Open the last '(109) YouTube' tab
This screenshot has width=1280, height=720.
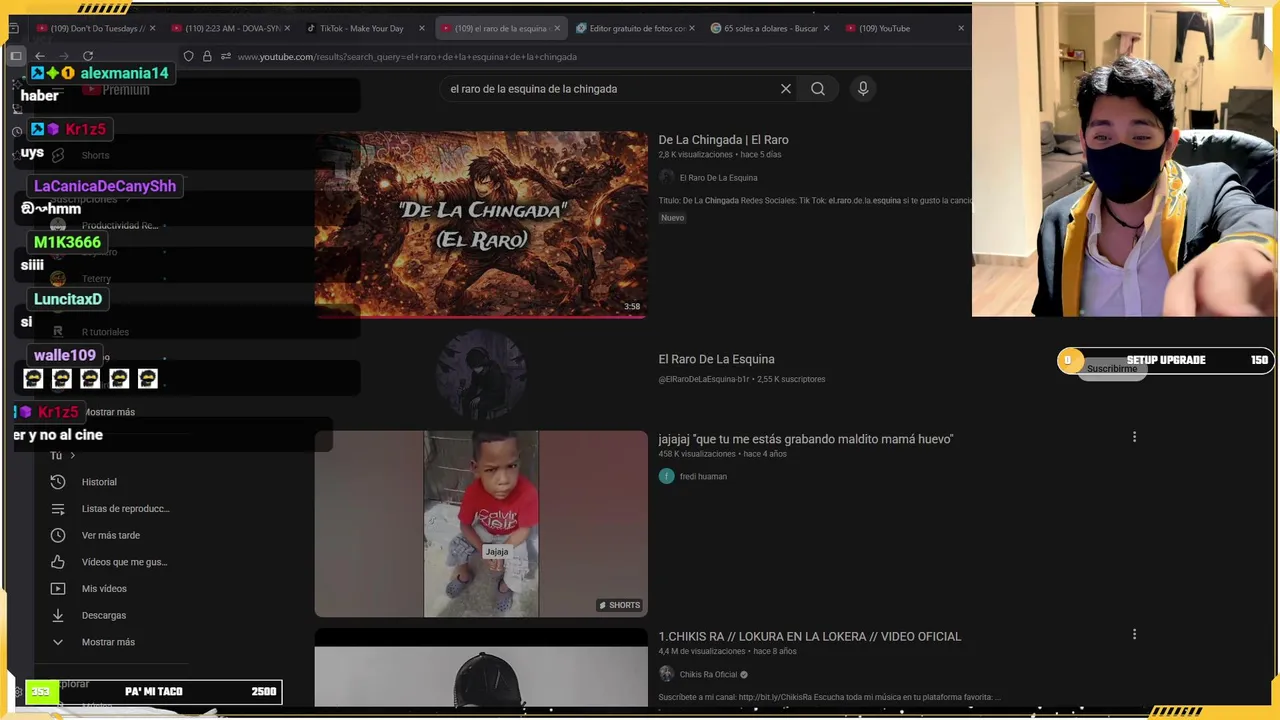[905, 28]
